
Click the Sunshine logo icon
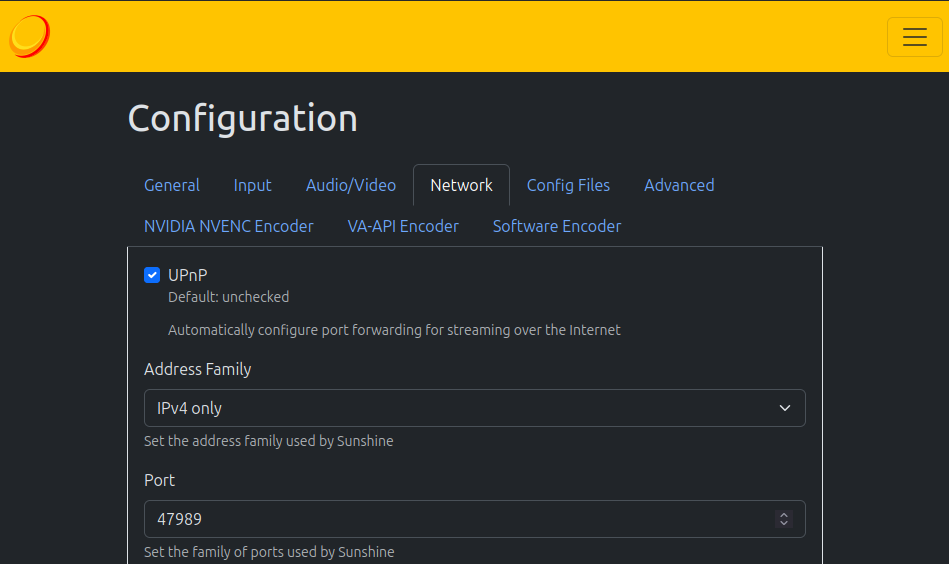point(30,36)
